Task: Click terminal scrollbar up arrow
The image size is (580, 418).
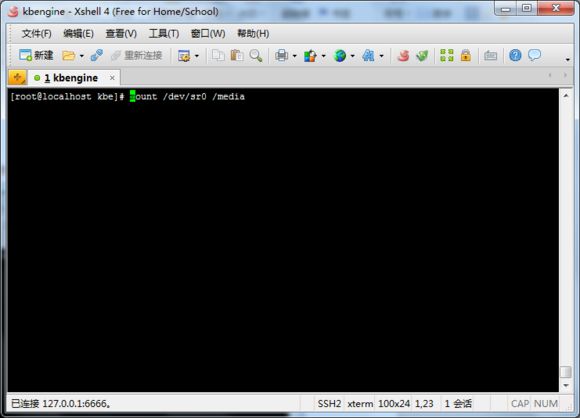Action: 566,95
